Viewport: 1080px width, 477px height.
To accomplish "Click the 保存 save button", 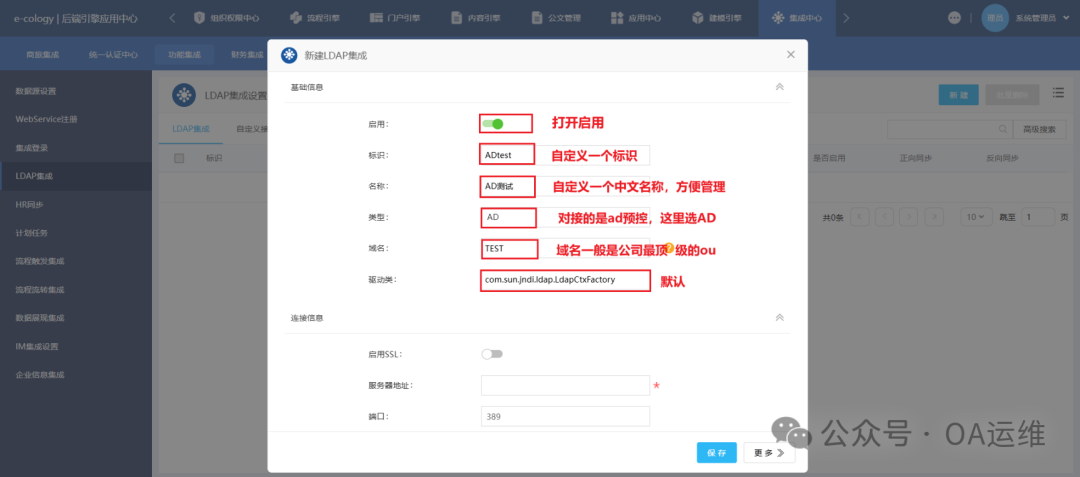I will (717, 453).
